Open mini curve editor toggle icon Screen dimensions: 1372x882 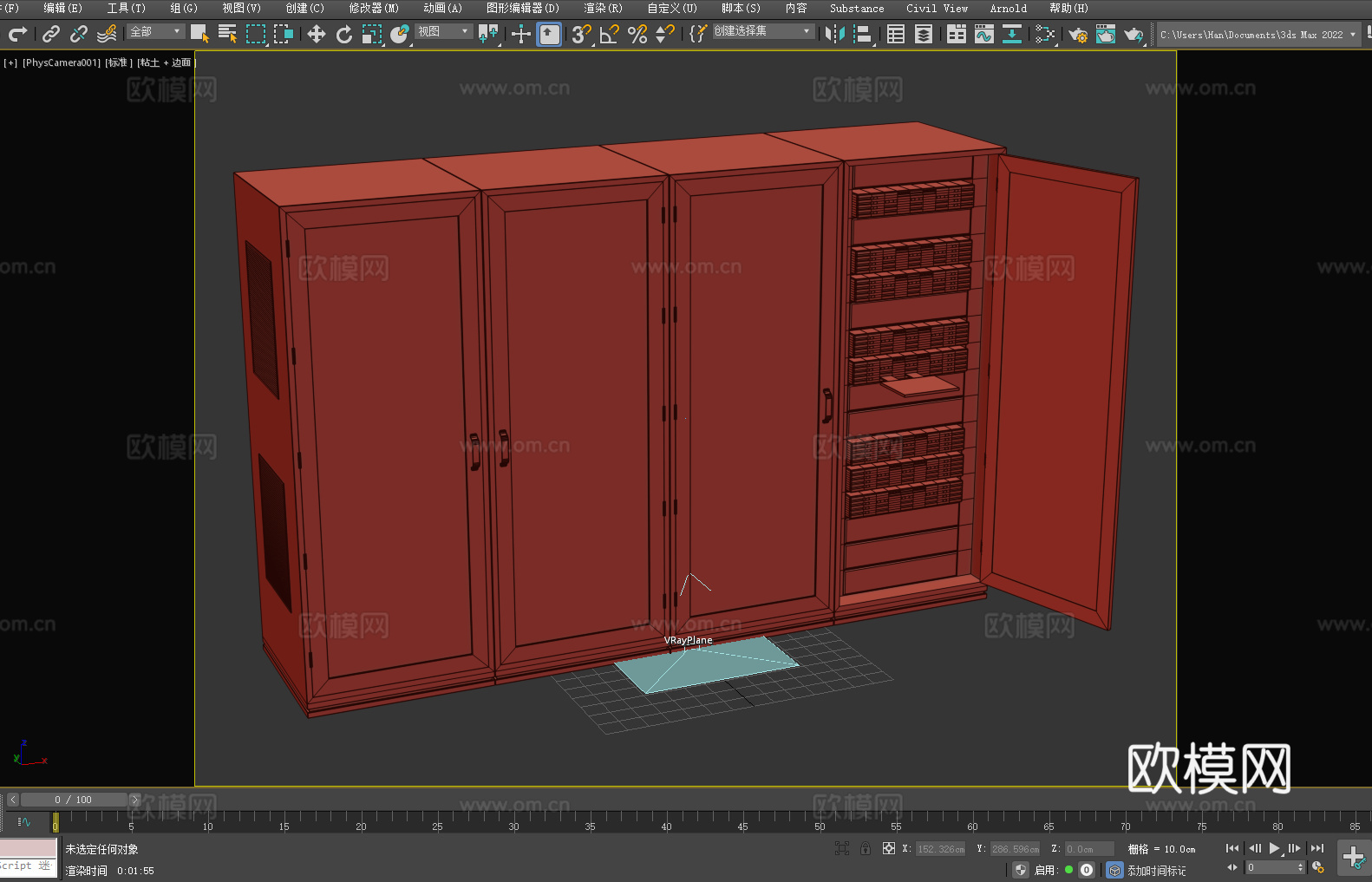pyautogui.click(x=24, y=821)
